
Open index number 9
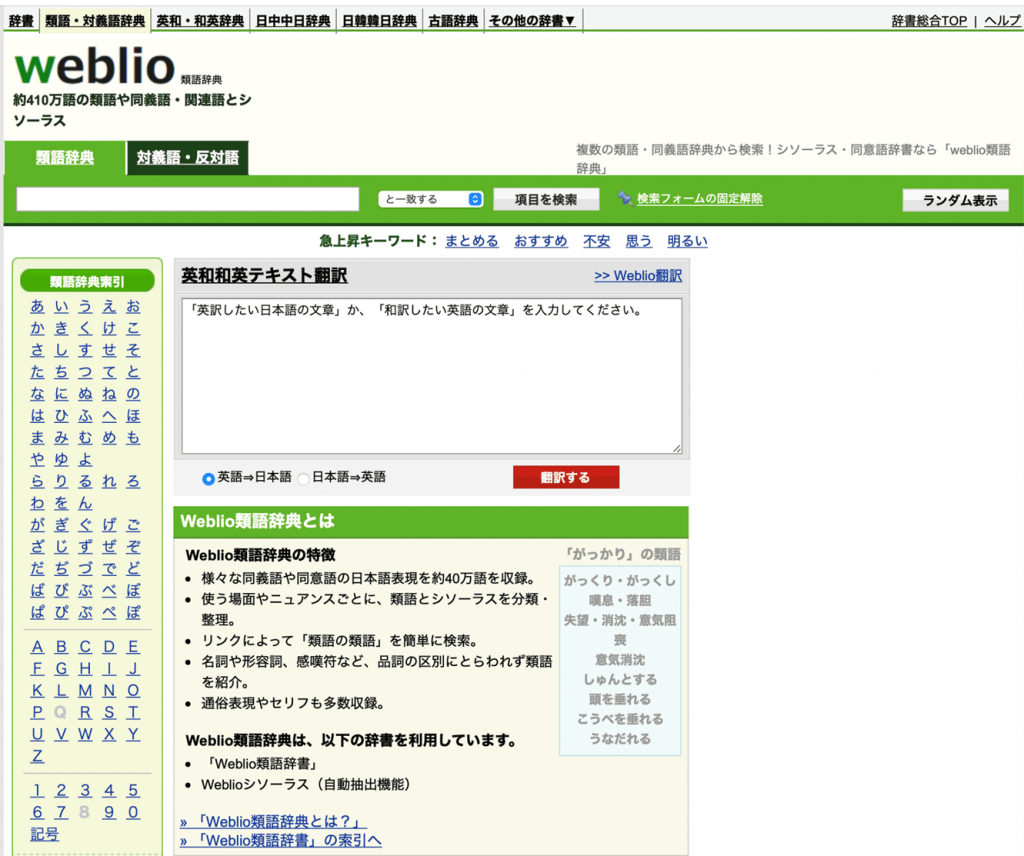[x=109, y=812]
